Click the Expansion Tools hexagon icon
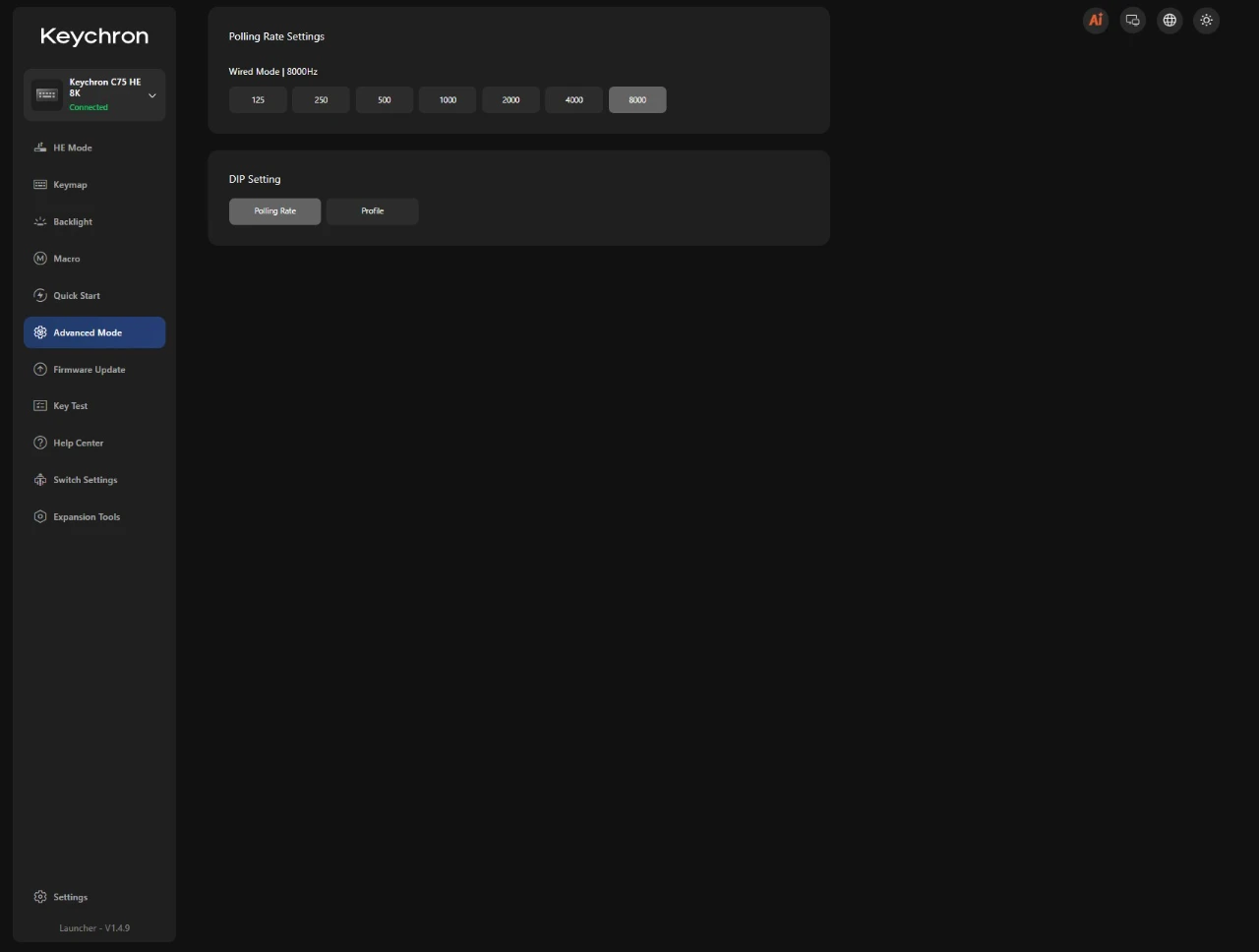This screenshot has width=1259, height=952. (40, 516)
